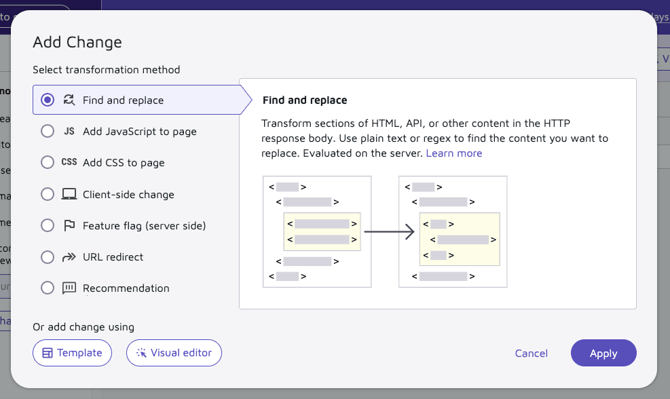Click the 'Find and replace' description heading
The image size is (670, 399).
305,100
